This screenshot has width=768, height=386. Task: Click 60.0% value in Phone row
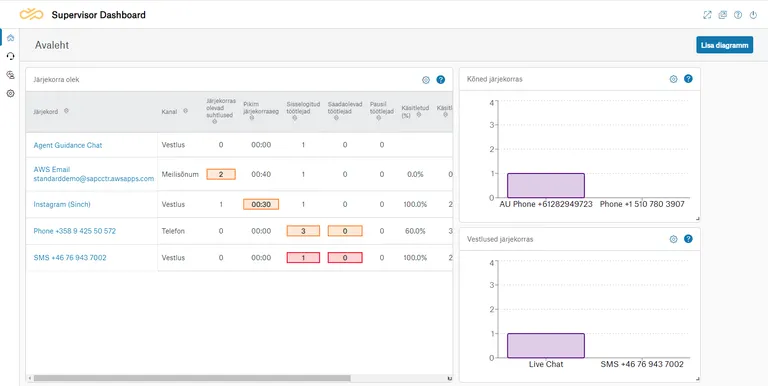pyautogui.click(x=414, y=231)
